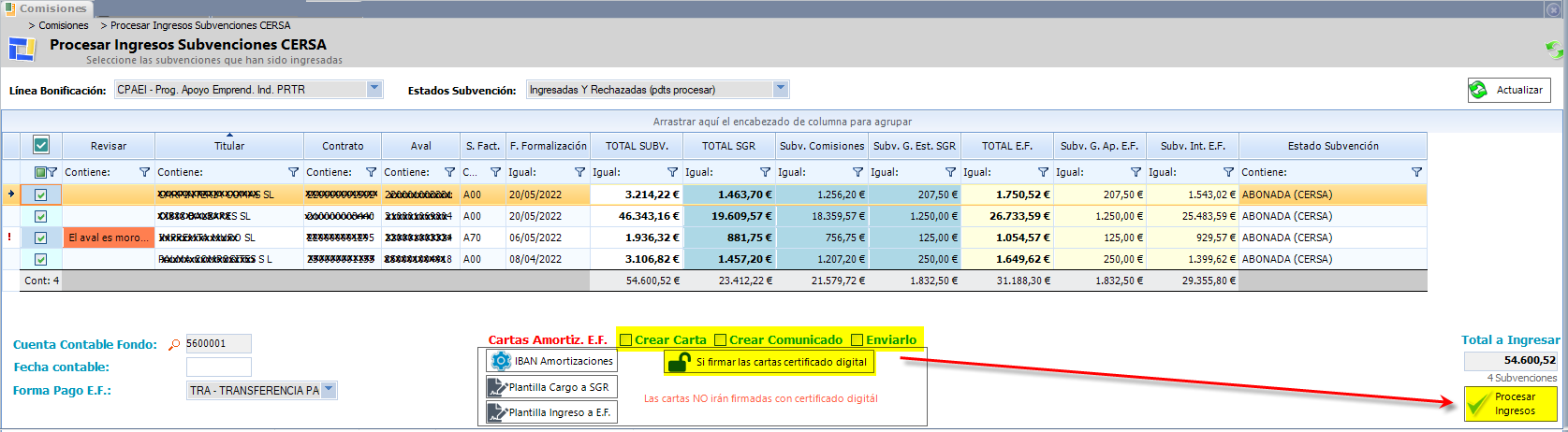This screenshot has width=1568, height=432.
Task: Expand the Forma Pago E.F. dropdown
Action: click(x=329, y=390)
